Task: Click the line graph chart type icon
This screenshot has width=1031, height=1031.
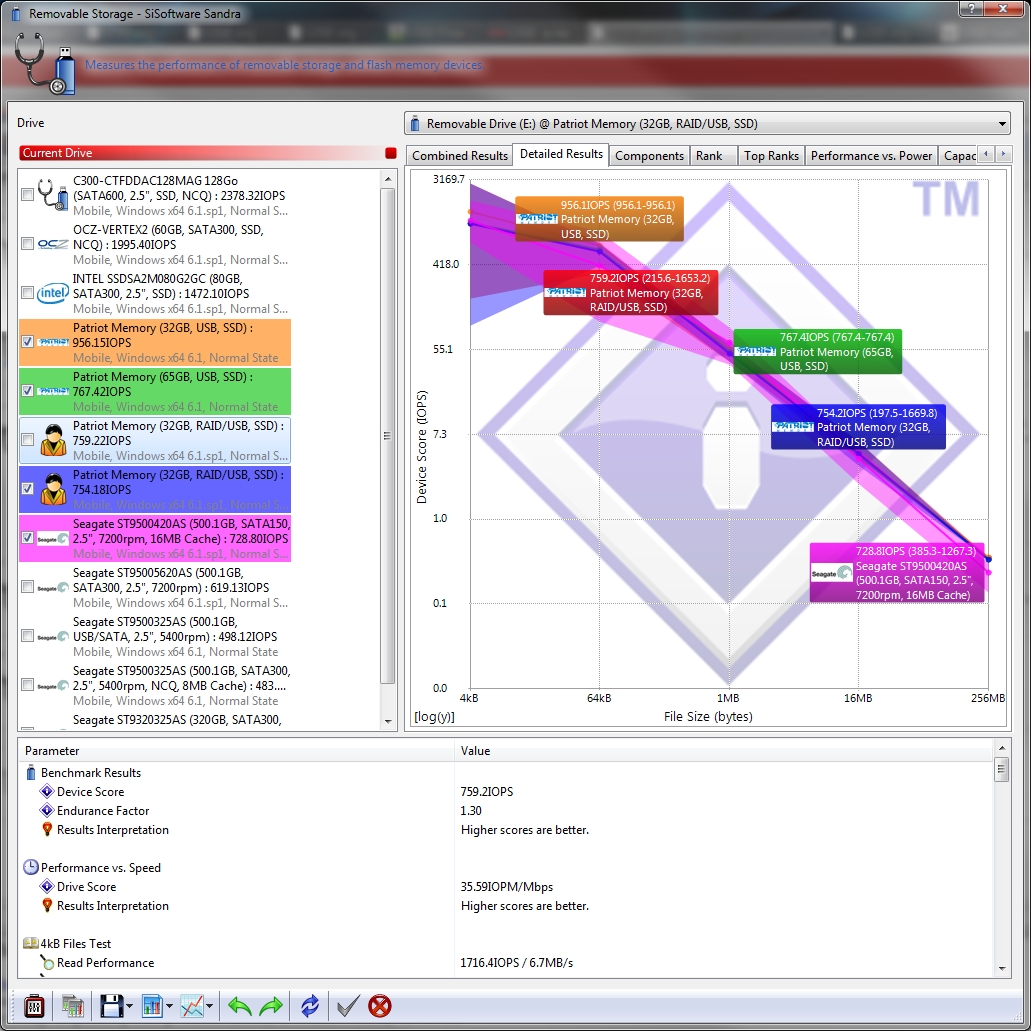Action: [x=192, y=1006]
